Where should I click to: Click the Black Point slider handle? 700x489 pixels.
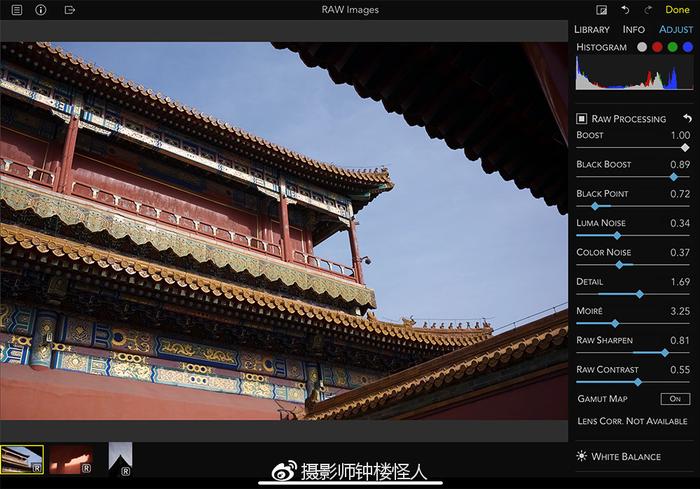(x=595, y=206)
